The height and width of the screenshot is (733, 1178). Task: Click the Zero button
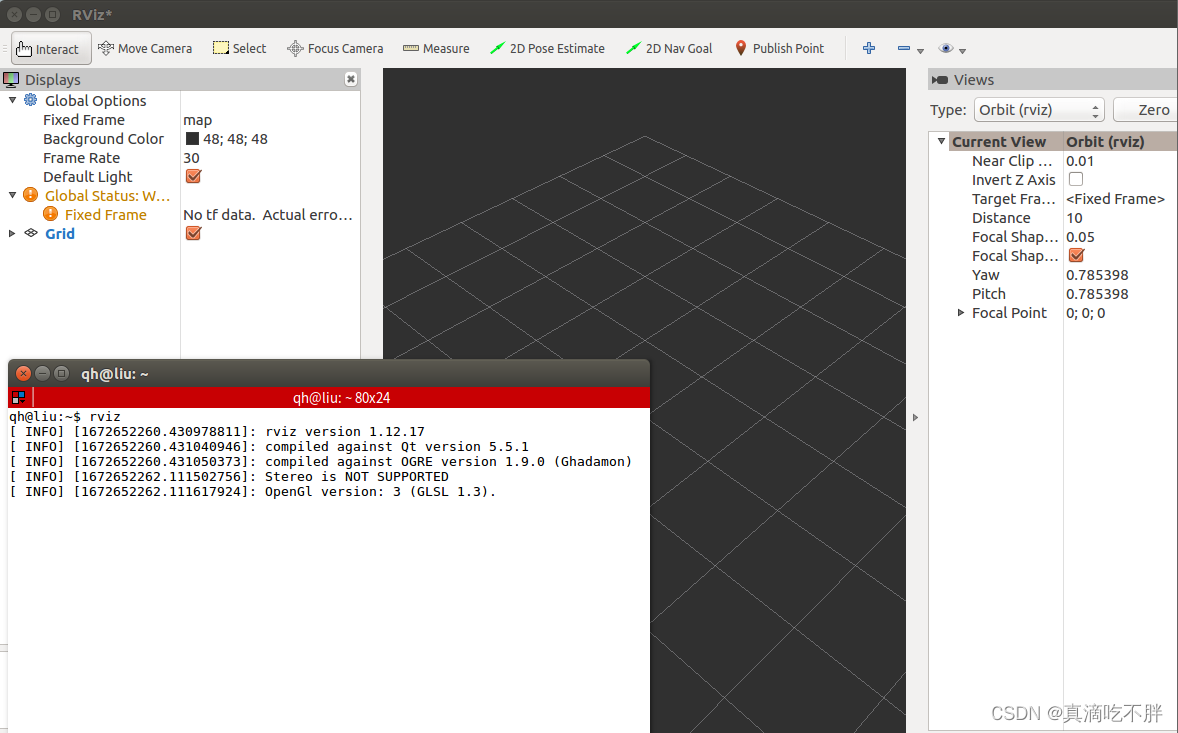1147,110
